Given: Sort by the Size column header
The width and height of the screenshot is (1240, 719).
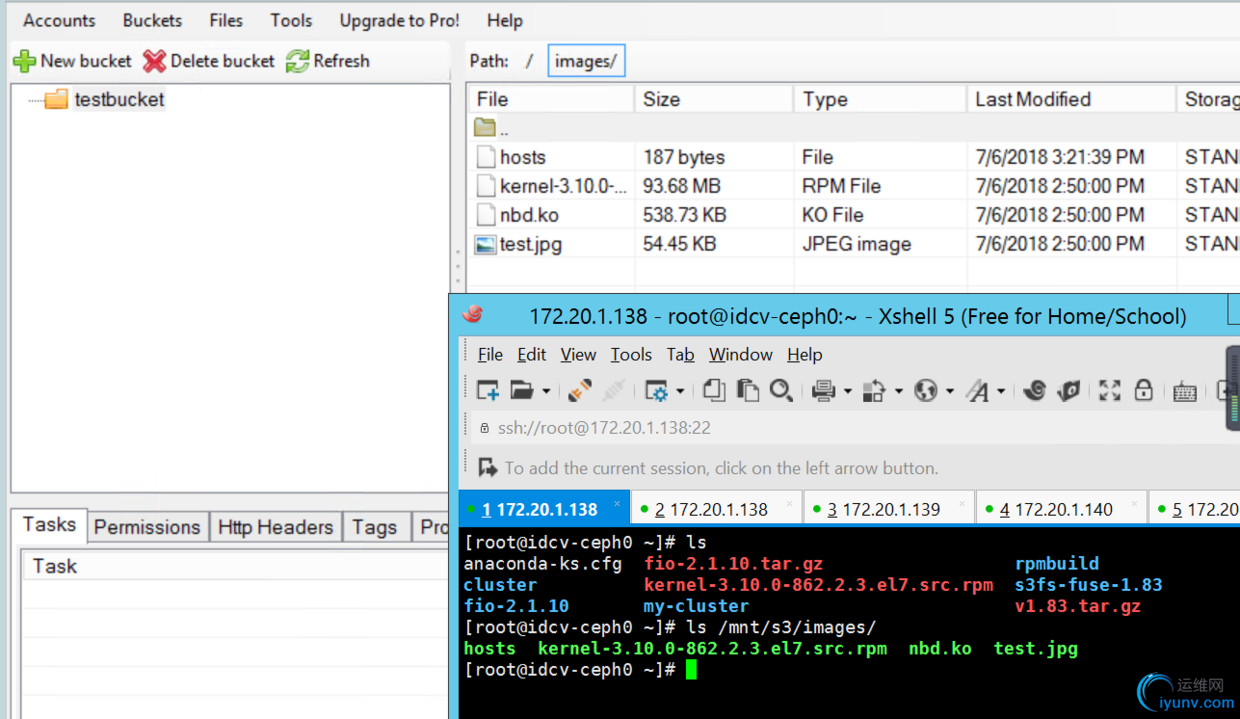Looking at the screenshot, I should click(714, 99).
